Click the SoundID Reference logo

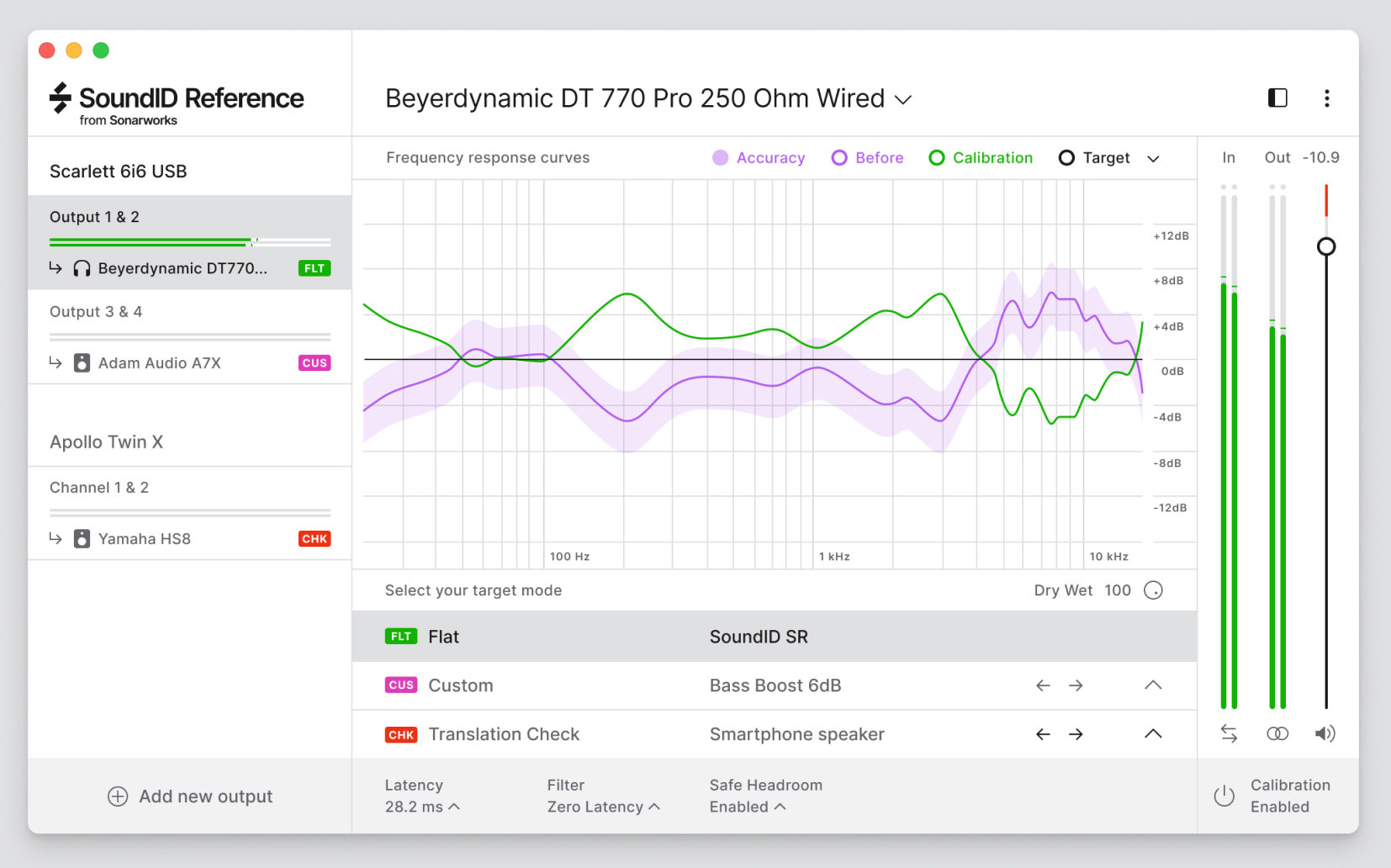coord(177,104)
